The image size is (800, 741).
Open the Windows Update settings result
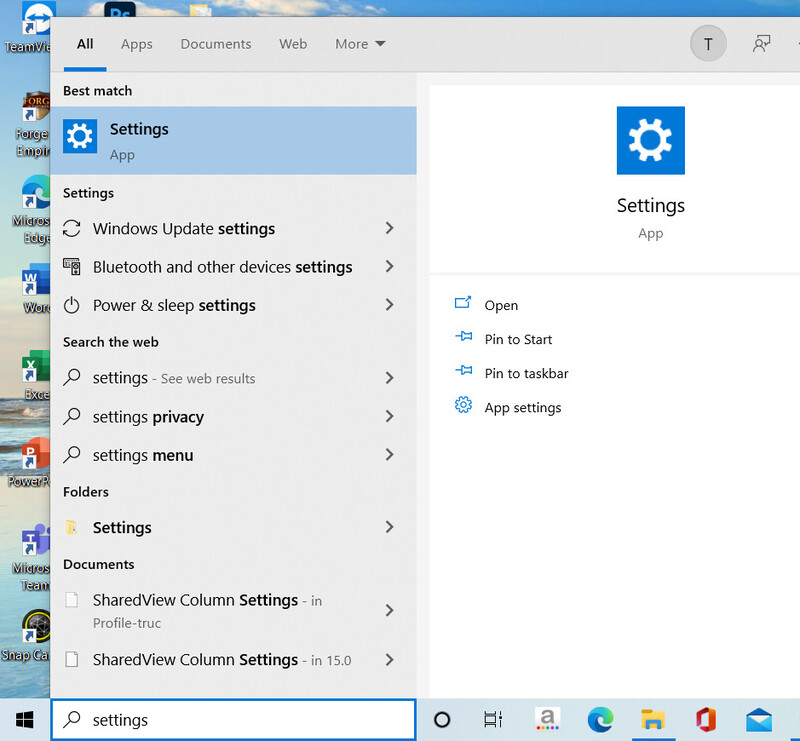[x=233, y=228]
